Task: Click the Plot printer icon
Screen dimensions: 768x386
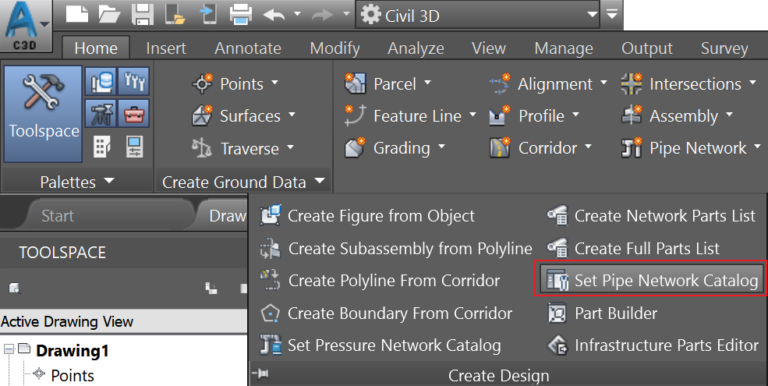Action: coord(241,14)
